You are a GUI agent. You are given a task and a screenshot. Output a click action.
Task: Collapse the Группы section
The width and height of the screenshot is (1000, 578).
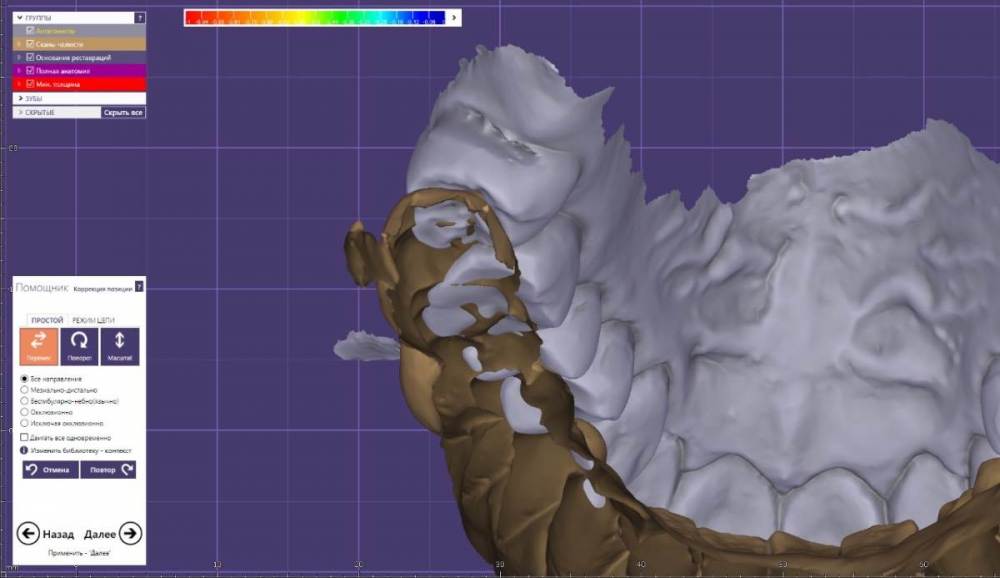click(x=19, y=18)
